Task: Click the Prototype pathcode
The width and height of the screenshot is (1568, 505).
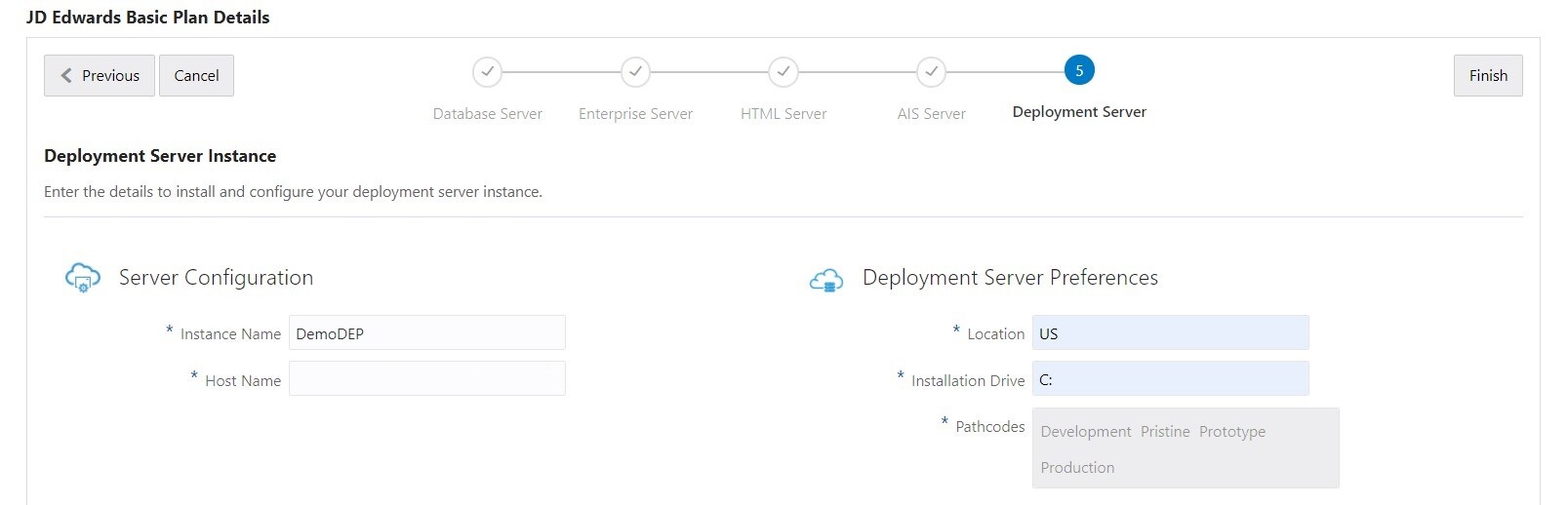Action: click(x=1232, y=432)
